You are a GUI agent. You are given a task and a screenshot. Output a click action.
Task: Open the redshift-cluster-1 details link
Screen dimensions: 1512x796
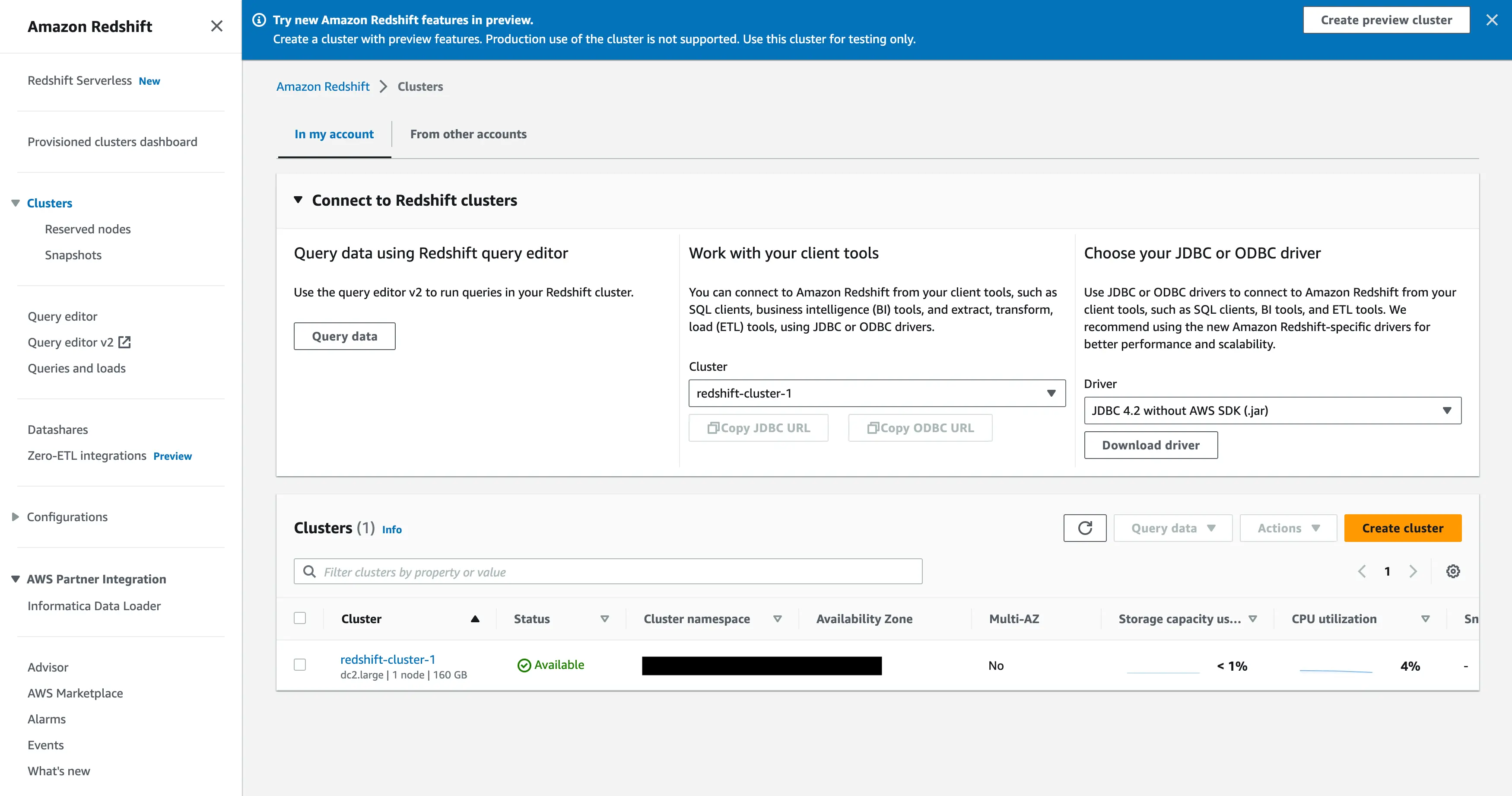388,659
